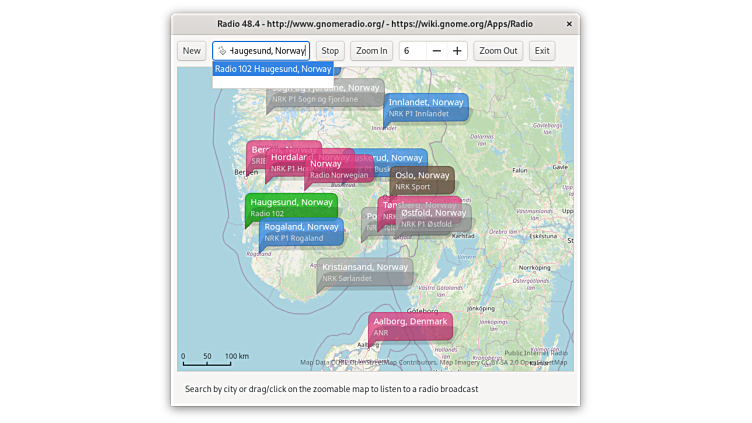This screenshot has width=752, height=423.
Task: Click the Zoom Out button
Action: [498, 51]
